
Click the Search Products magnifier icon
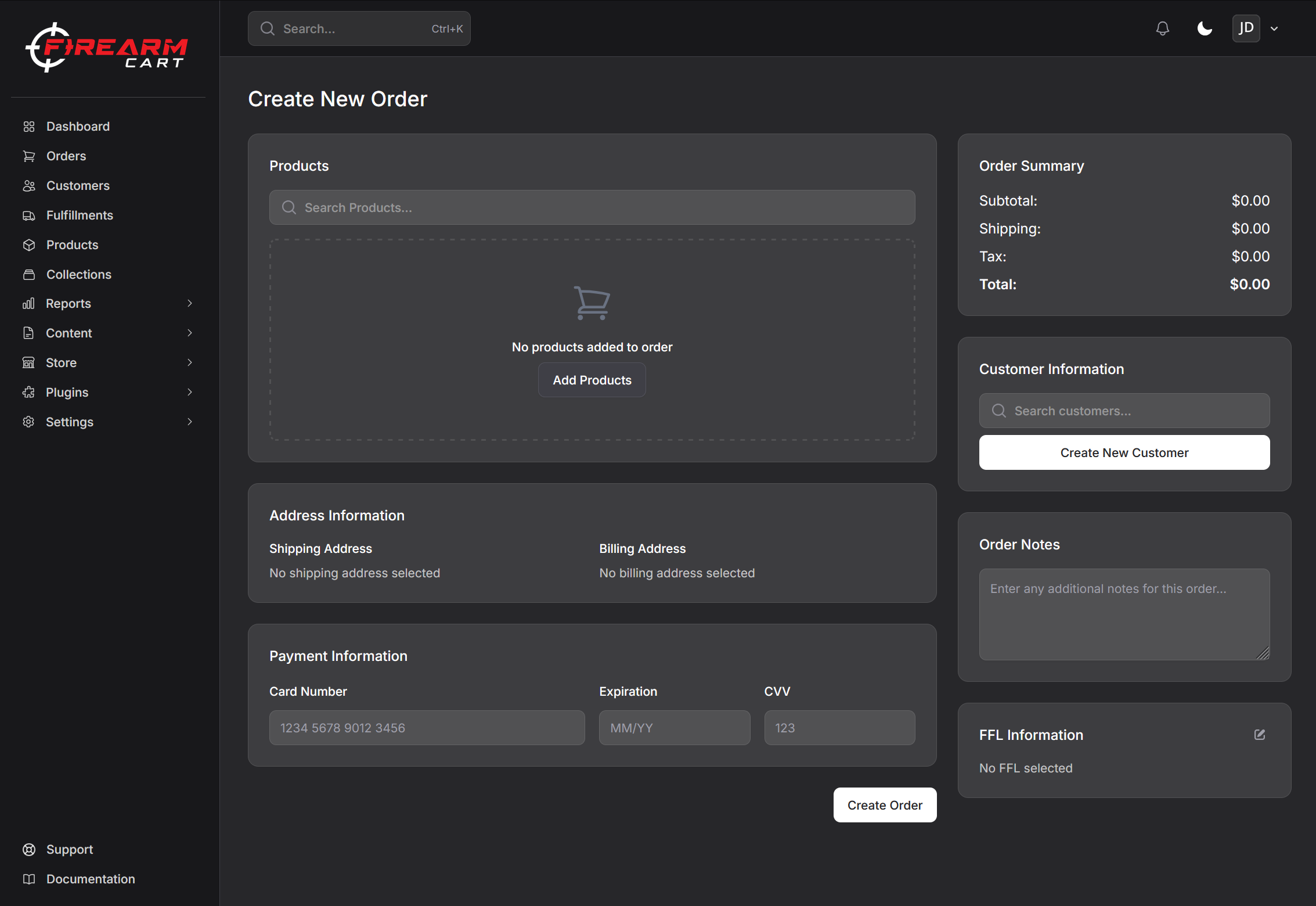pos(289,207)
